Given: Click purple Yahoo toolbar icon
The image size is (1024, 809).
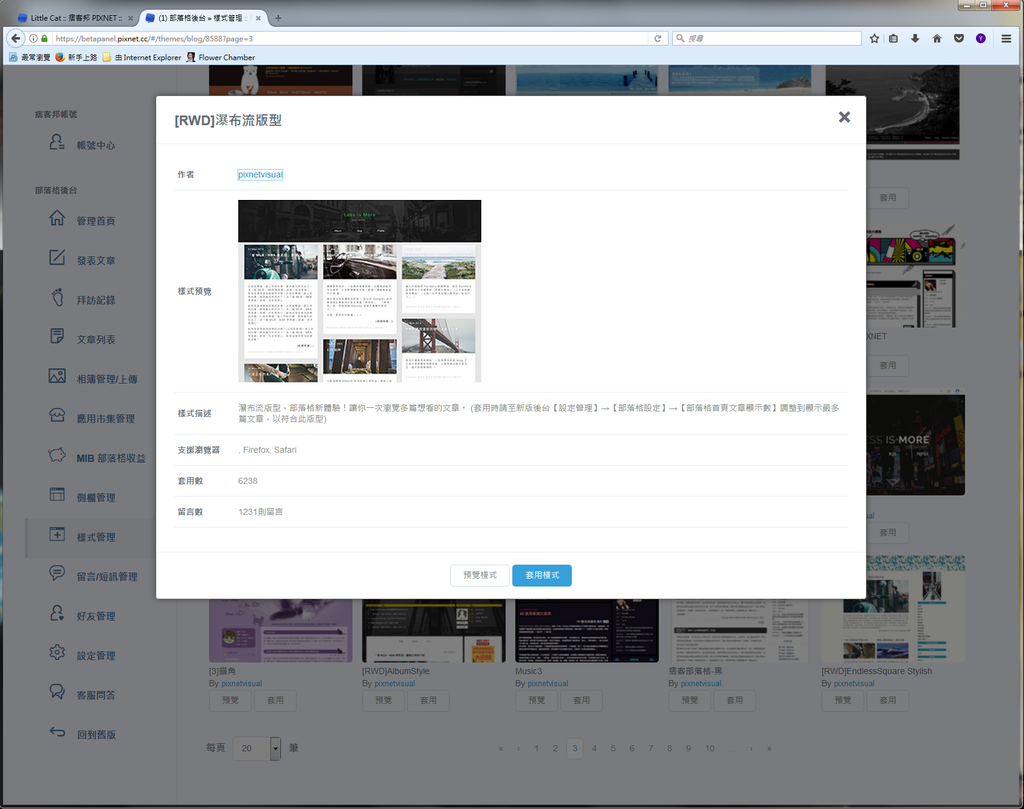Looking at the screenshot, I should pyautogui.click(x=980, y=39).
